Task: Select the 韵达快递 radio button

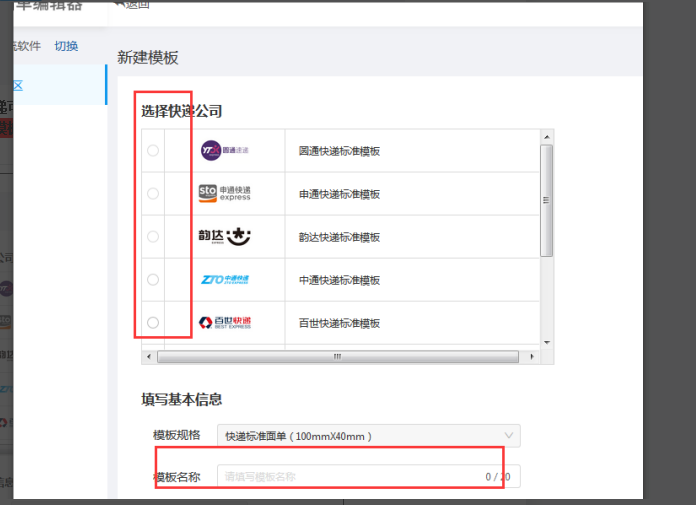Action: (x=153, y=237)
